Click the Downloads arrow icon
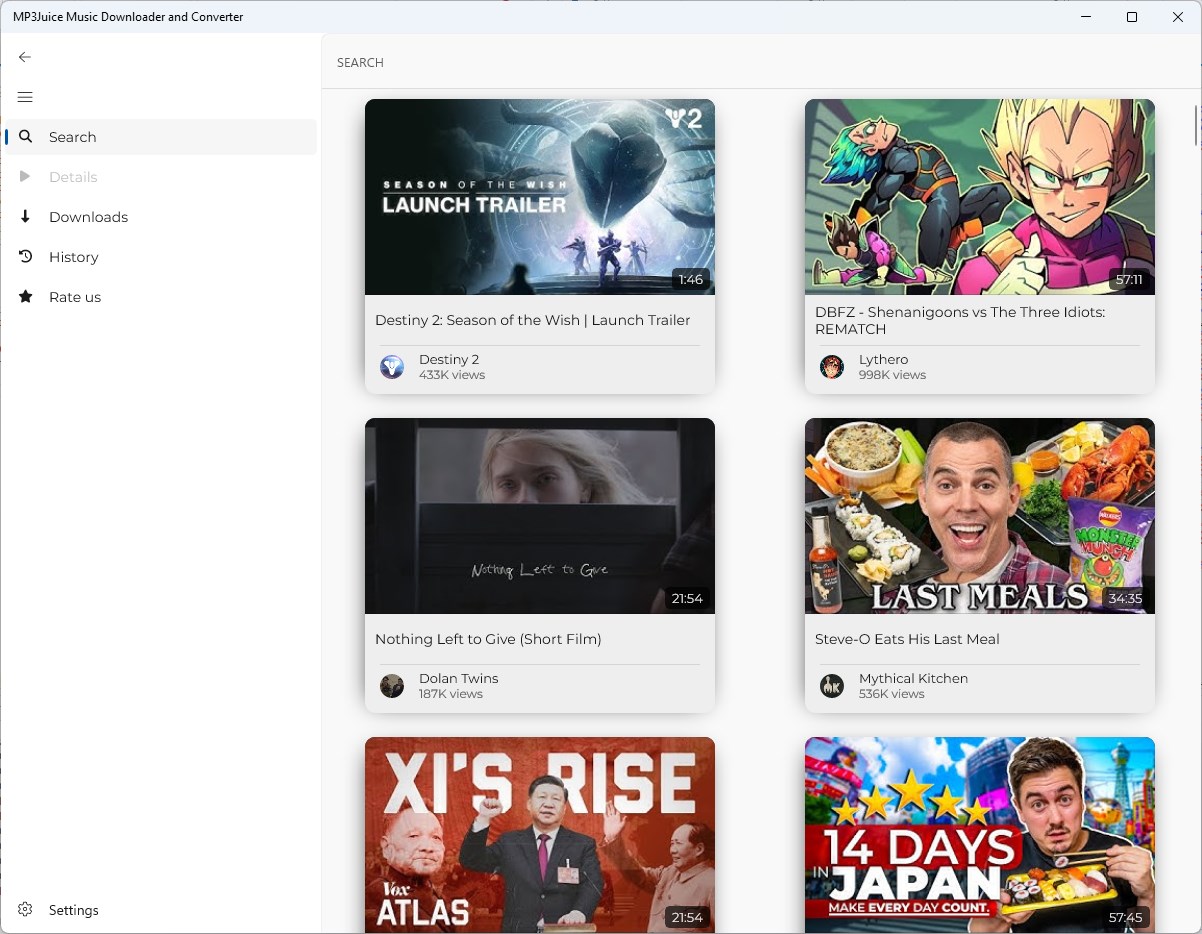 (x=26, y=217)
